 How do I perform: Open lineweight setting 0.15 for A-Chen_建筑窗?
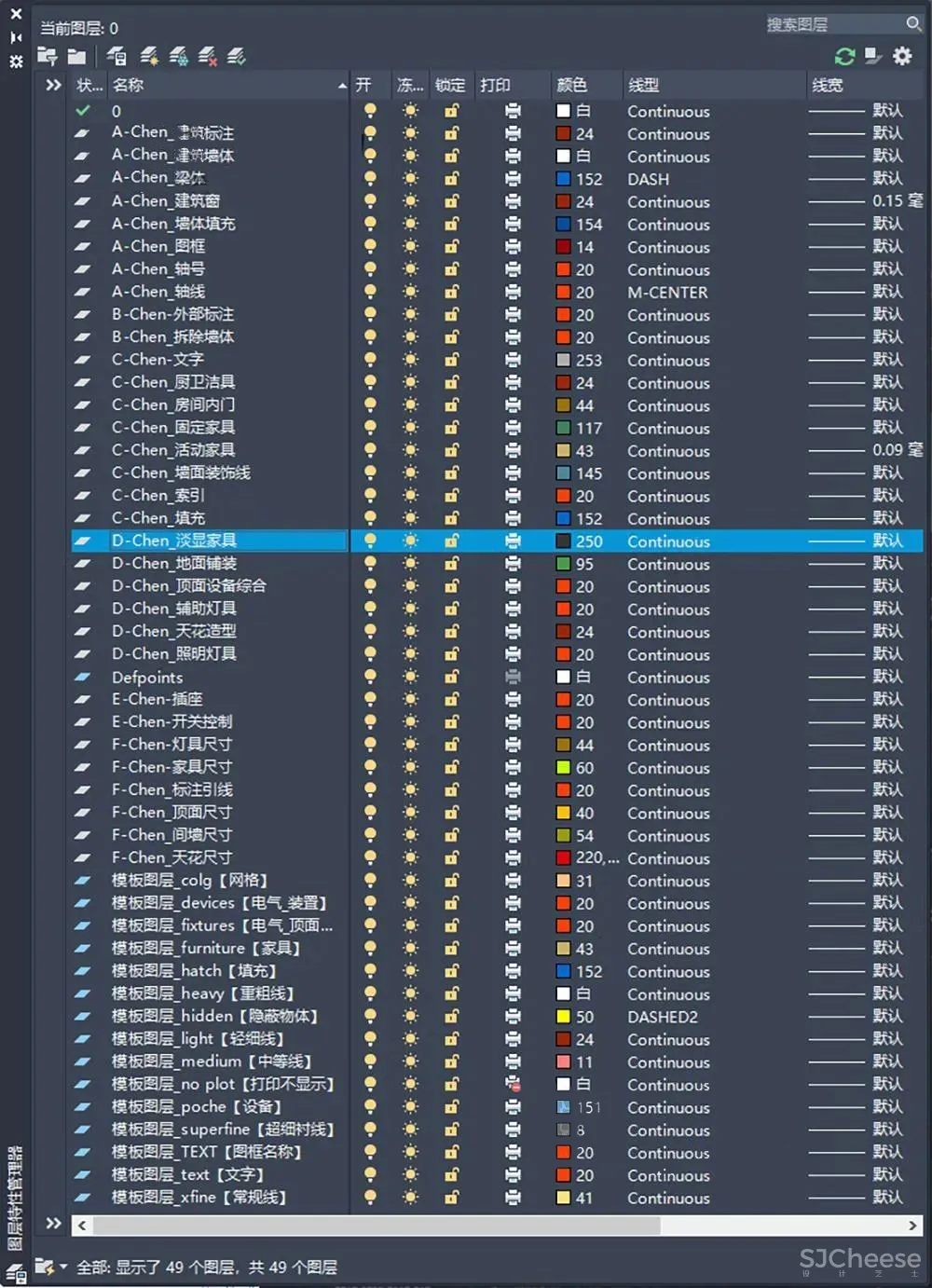tap(886, 202)
